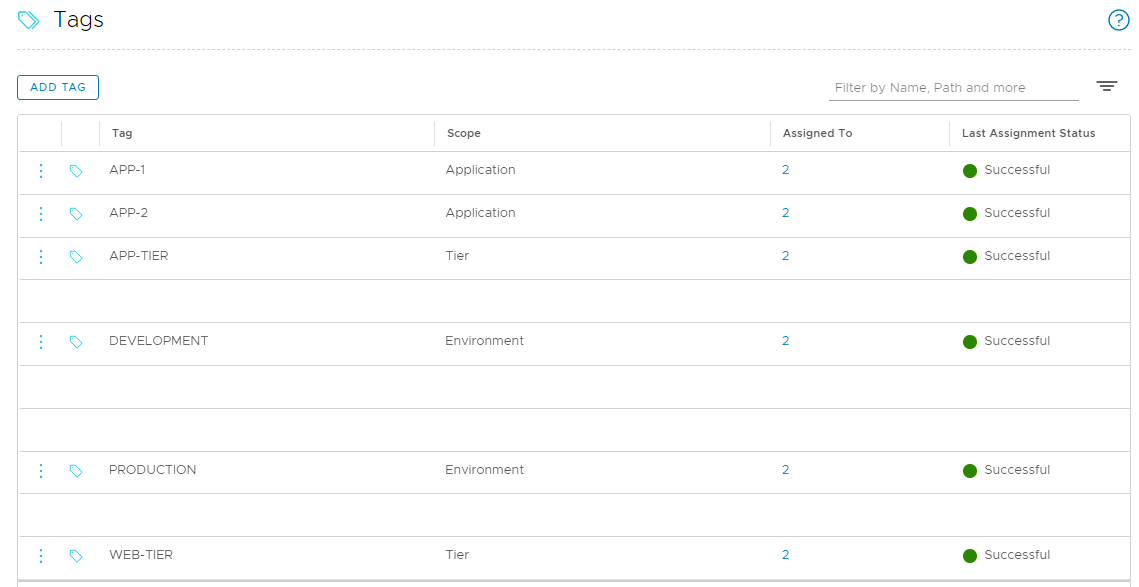This screenshot has width=1139, height=587.
Task: Sort by the Scope column header
Action: point(463,133)
